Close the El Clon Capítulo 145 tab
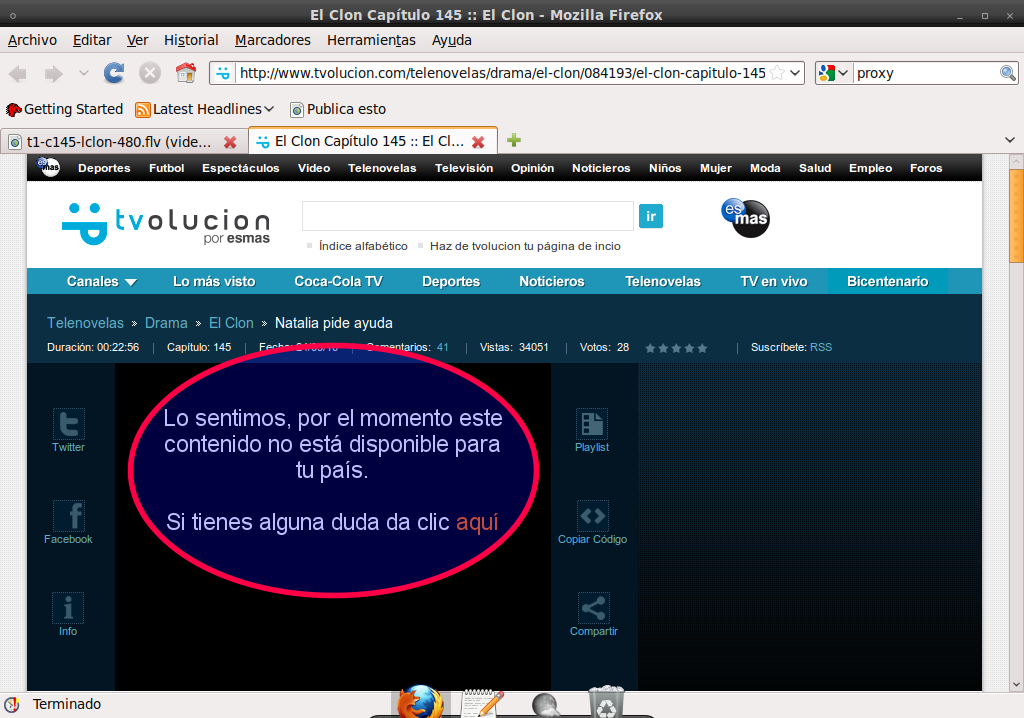The width and height of the screenshot is (1024, 718). point(478,142)
